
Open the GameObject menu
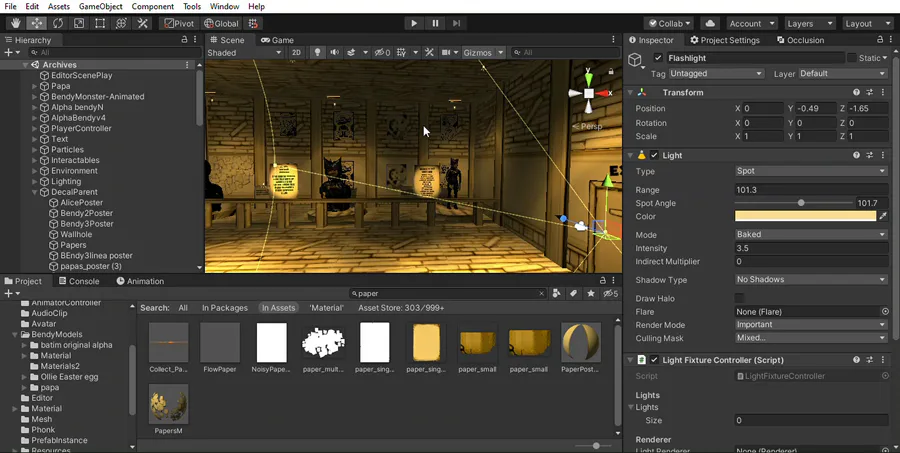(x=100, y=7)
